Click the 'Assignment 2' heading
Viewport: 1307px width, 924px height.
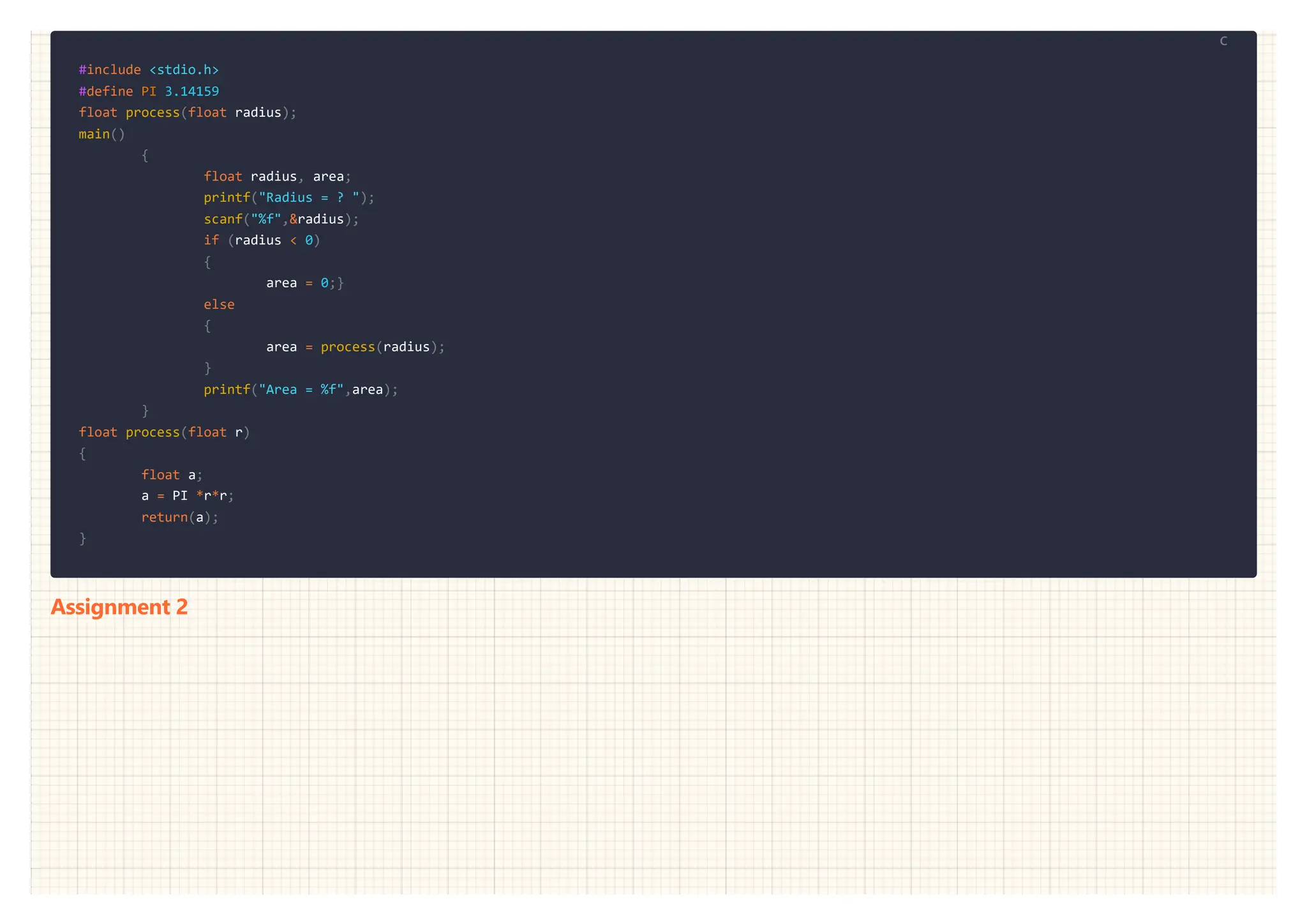pos(119,607)
